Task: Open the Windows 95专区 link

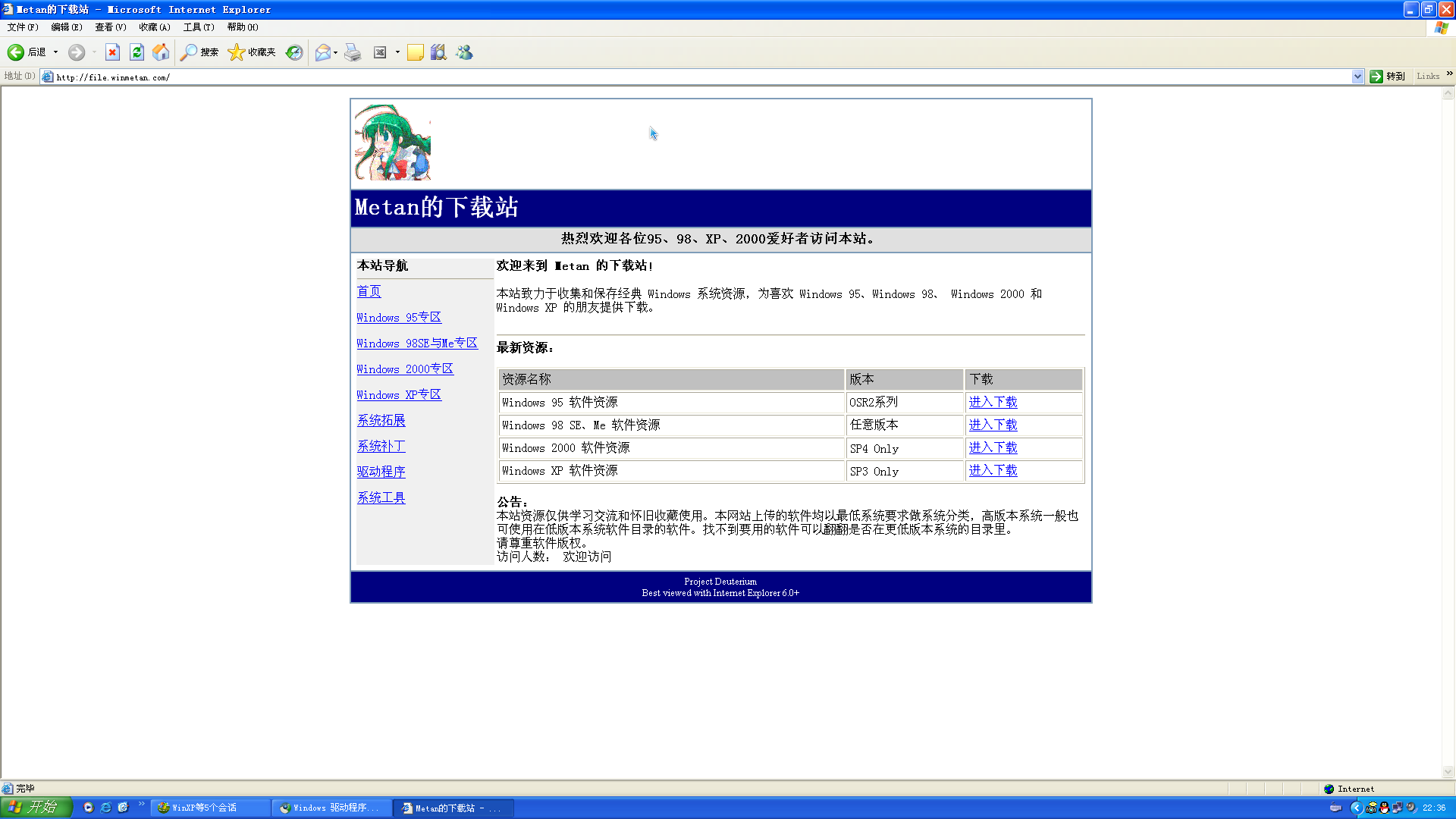Action: click(399, 318)
